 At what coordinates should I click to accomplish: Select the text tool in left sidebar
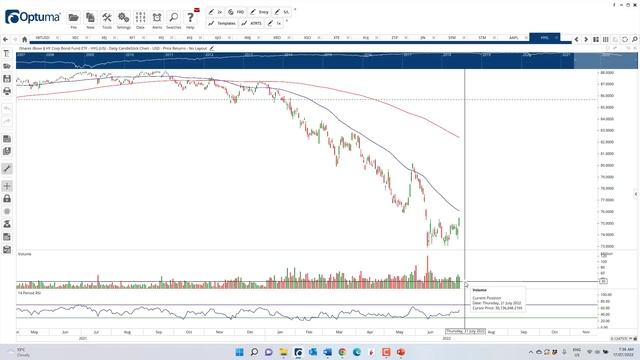tap(7, 53)
